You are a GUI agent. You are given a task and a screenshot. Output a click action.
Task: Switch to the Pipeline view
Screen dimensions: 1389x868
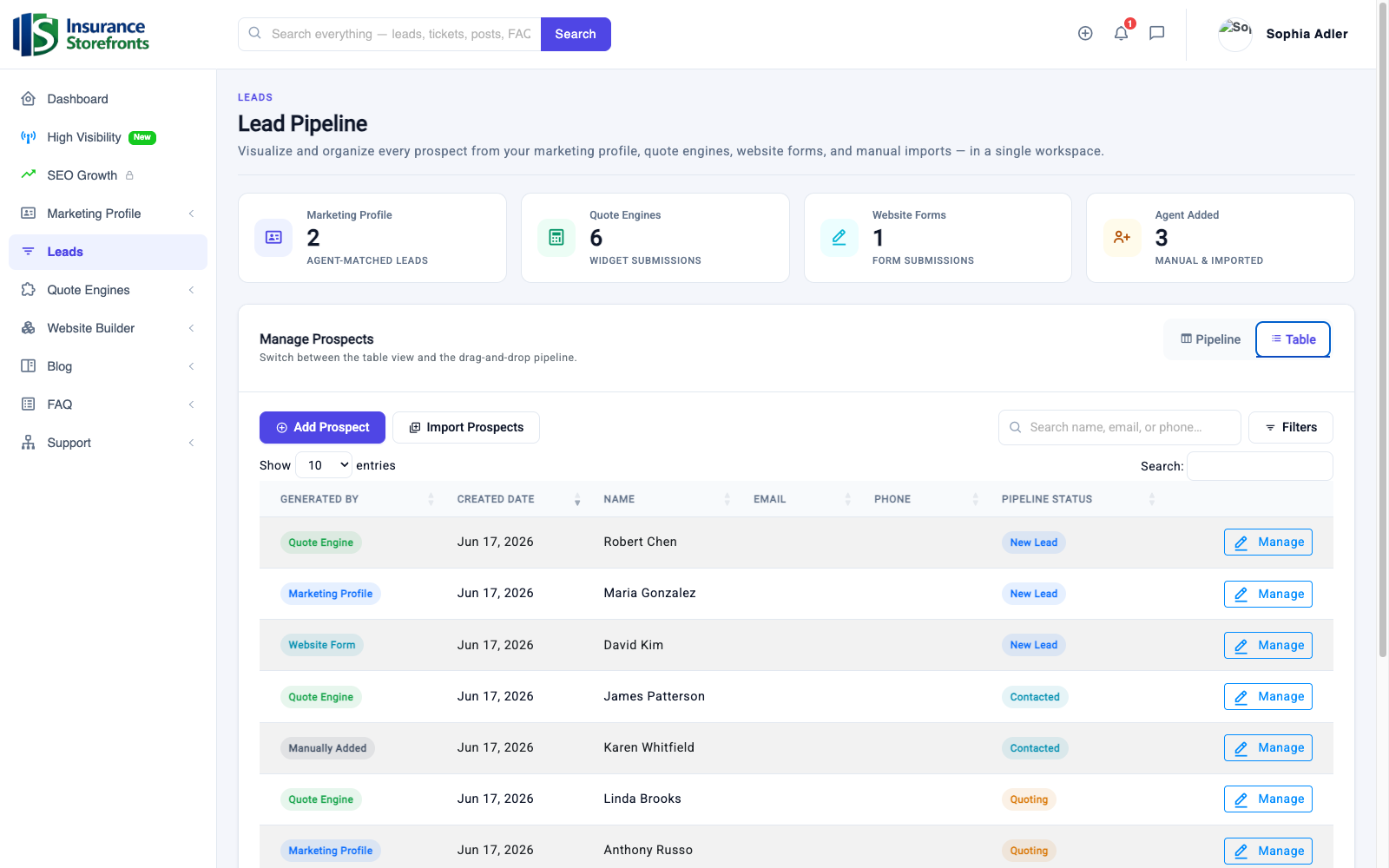1210,339
